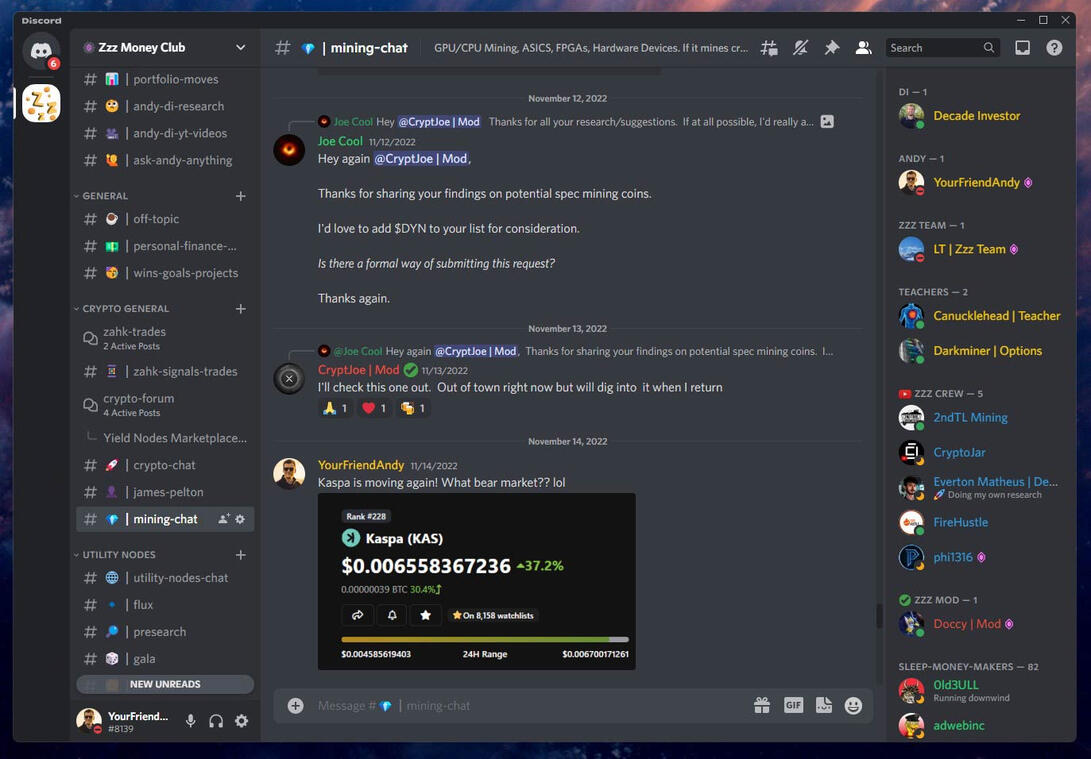Open User Settings gear
This screenshot has width=1091, height=759.
point(241,721)
